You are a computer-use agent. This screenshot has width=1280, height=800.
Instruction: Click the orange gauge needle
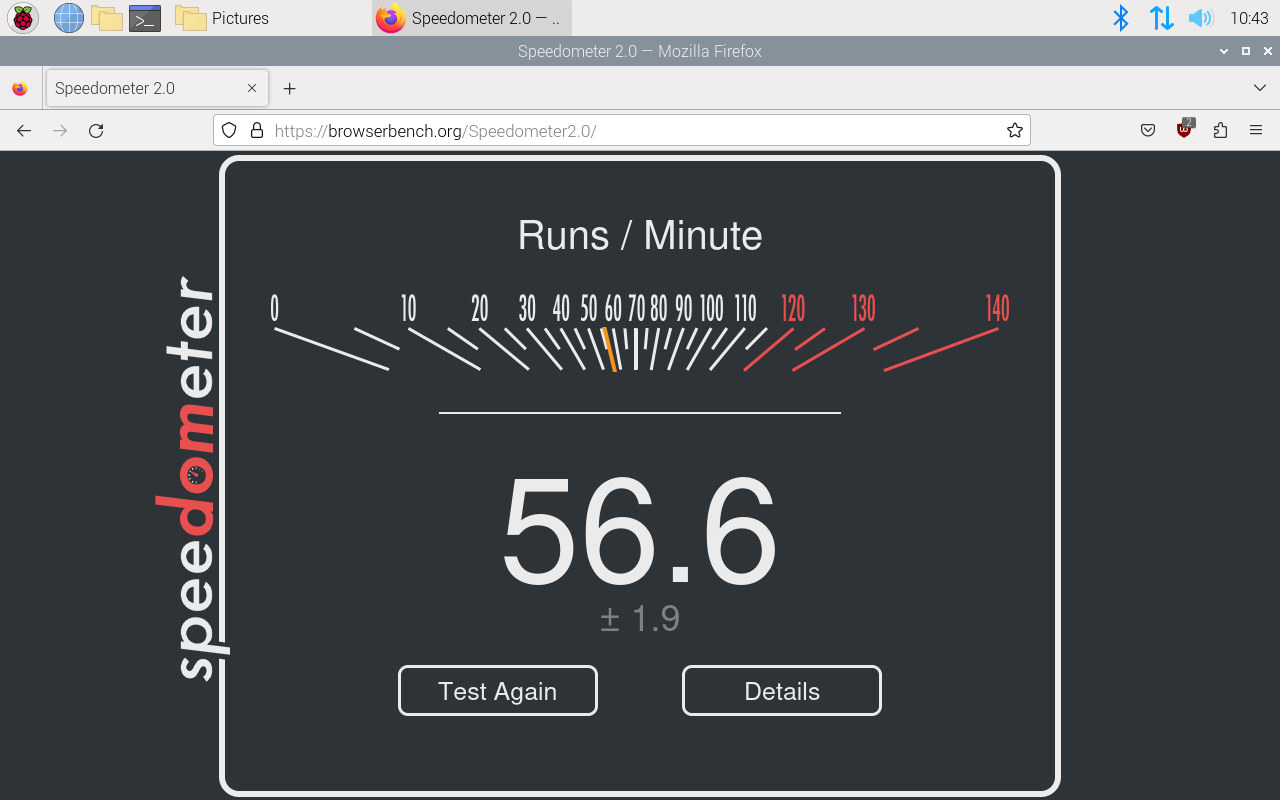pos(609,349)
